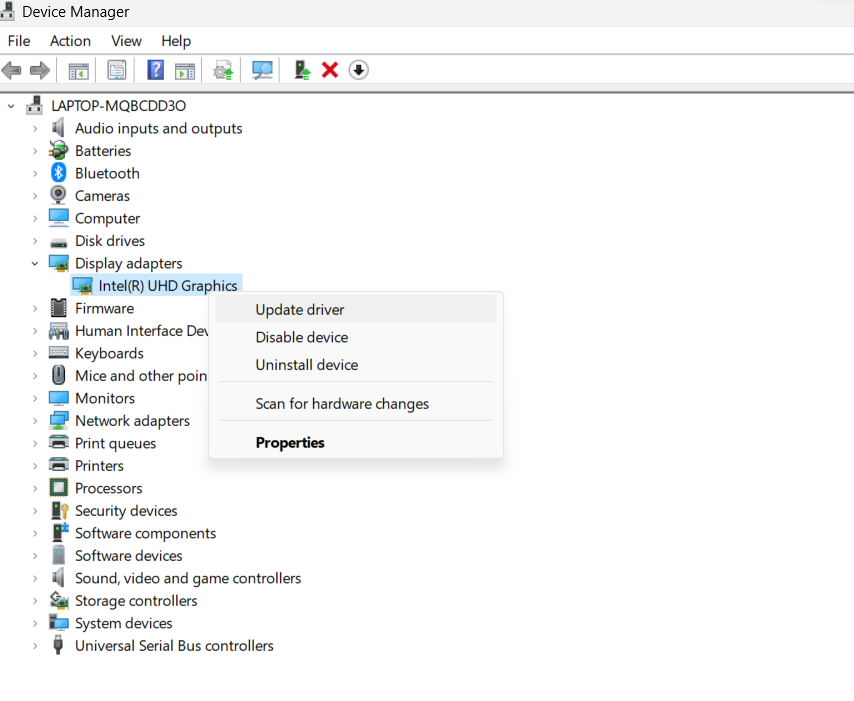Expand the Audio inputs and outputs node
Screen dimensions: 854x701
pos(35,129)
